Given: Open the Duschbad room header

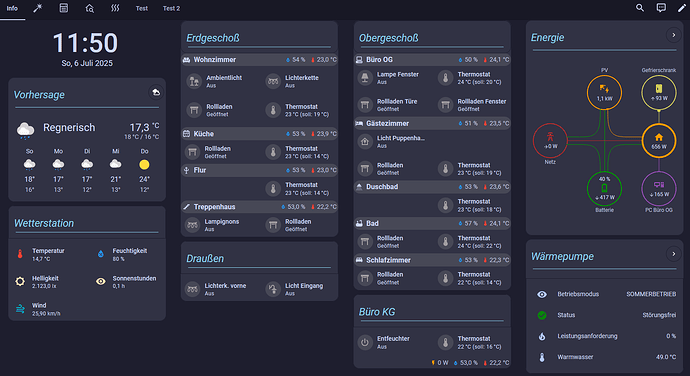Looking at the screenshot, I should click(432, 187).
